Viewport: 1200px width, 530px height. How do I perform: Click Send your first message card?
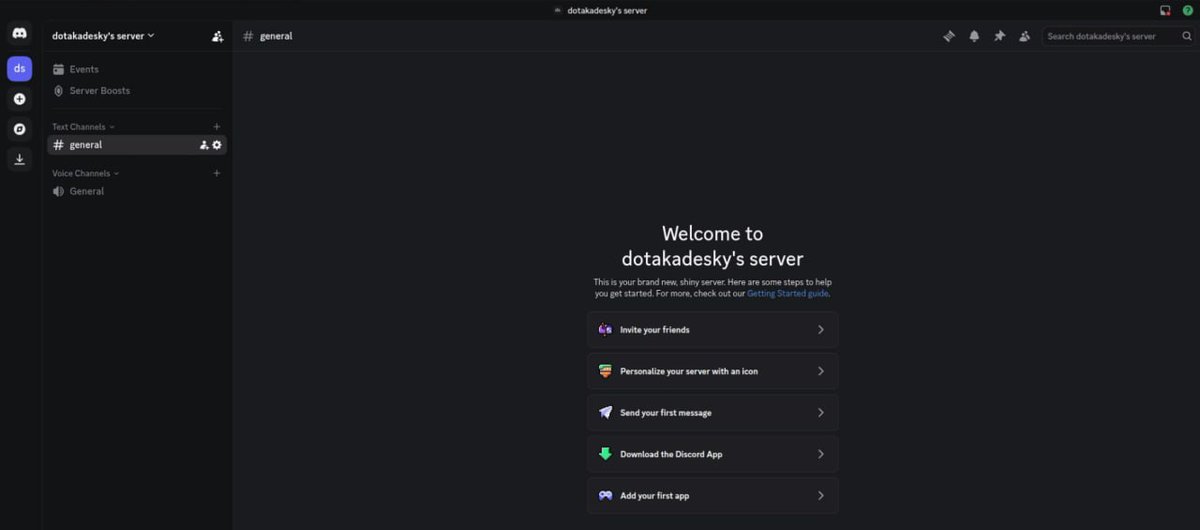(713, 412)
